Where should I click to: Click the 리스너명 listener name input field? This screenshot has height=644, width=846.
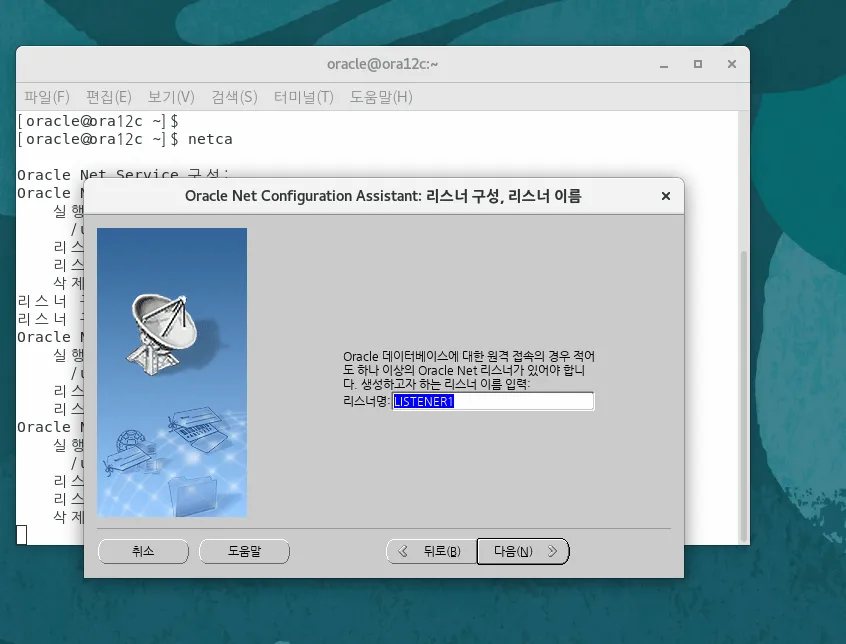click(493, 401)
